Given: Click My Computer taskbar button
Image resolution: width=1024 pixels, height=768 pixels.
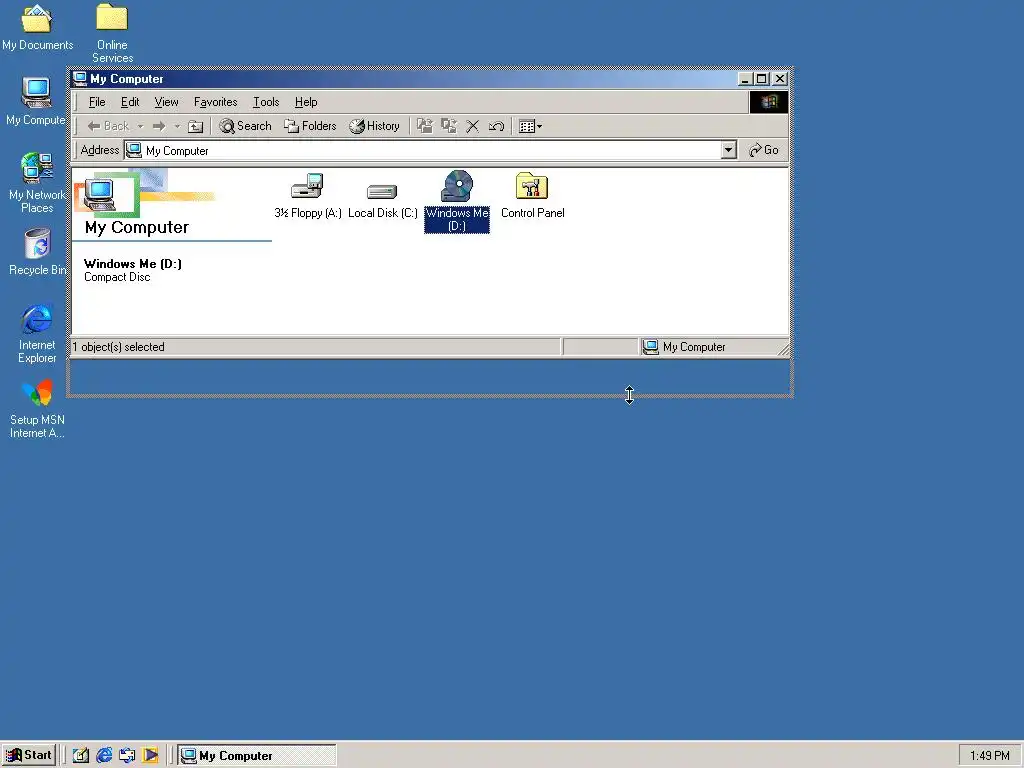Looking at the screenshot, I should [x=257, y=756].
